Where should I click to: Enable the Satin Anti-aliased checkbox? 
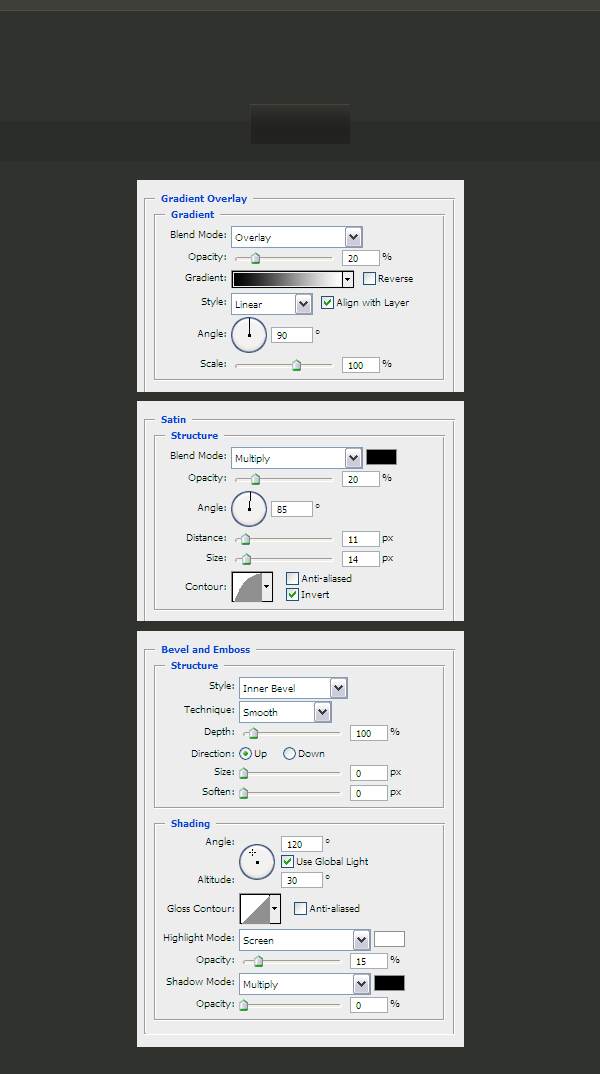coord(292,578)
